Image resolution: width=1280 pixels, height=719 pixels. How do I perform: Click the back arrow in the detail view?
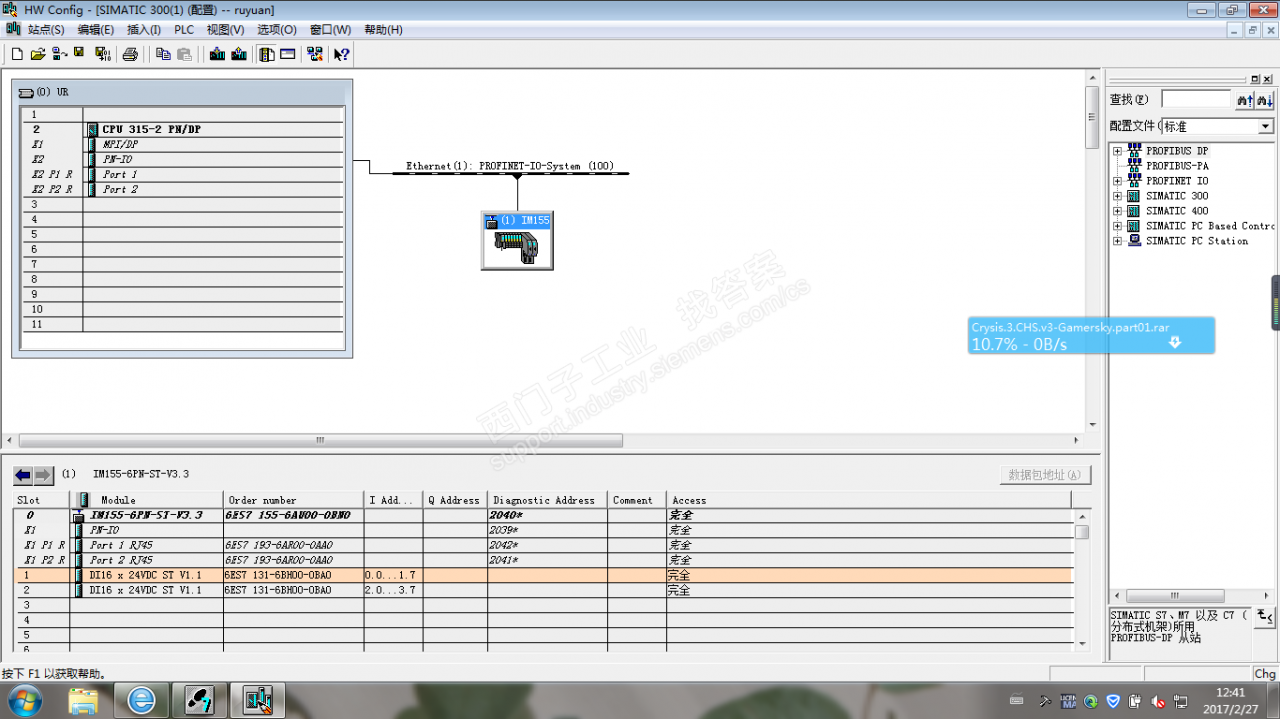click(x=22, y=475)
